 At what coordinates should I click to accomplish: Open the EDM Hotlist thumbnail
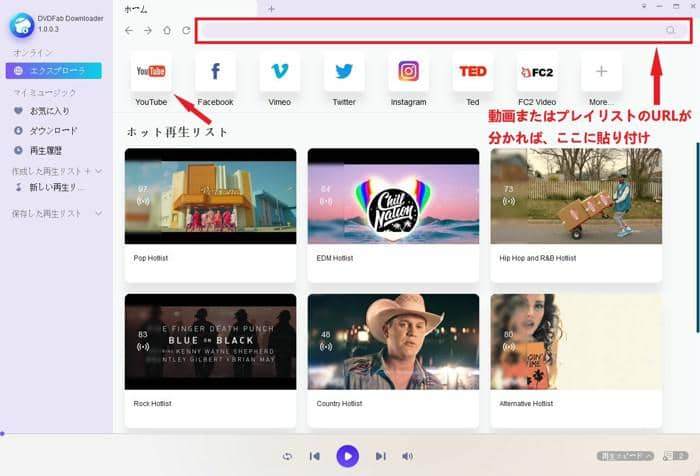point(393,196)
